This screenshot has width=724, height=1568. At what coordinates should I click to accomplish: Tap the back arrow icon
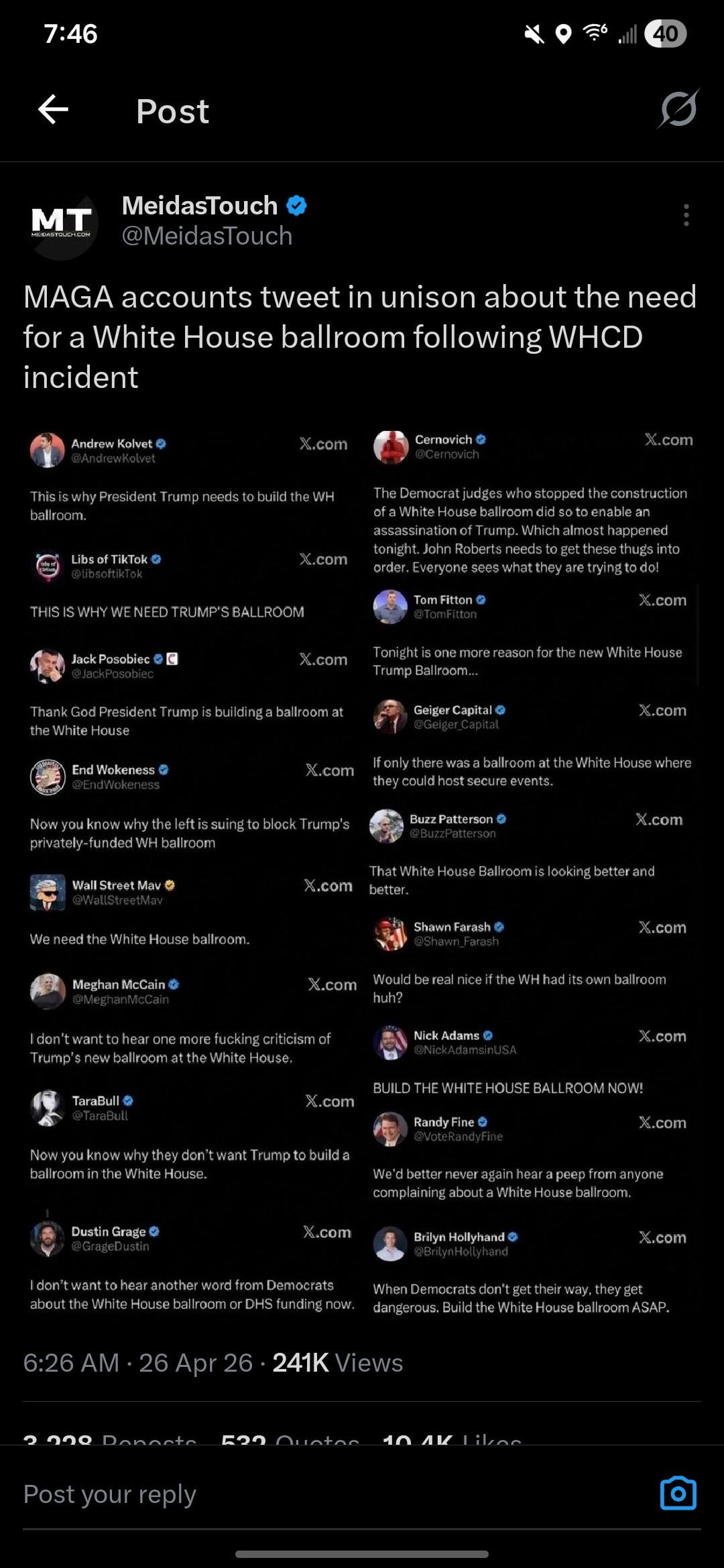(54, 110)
